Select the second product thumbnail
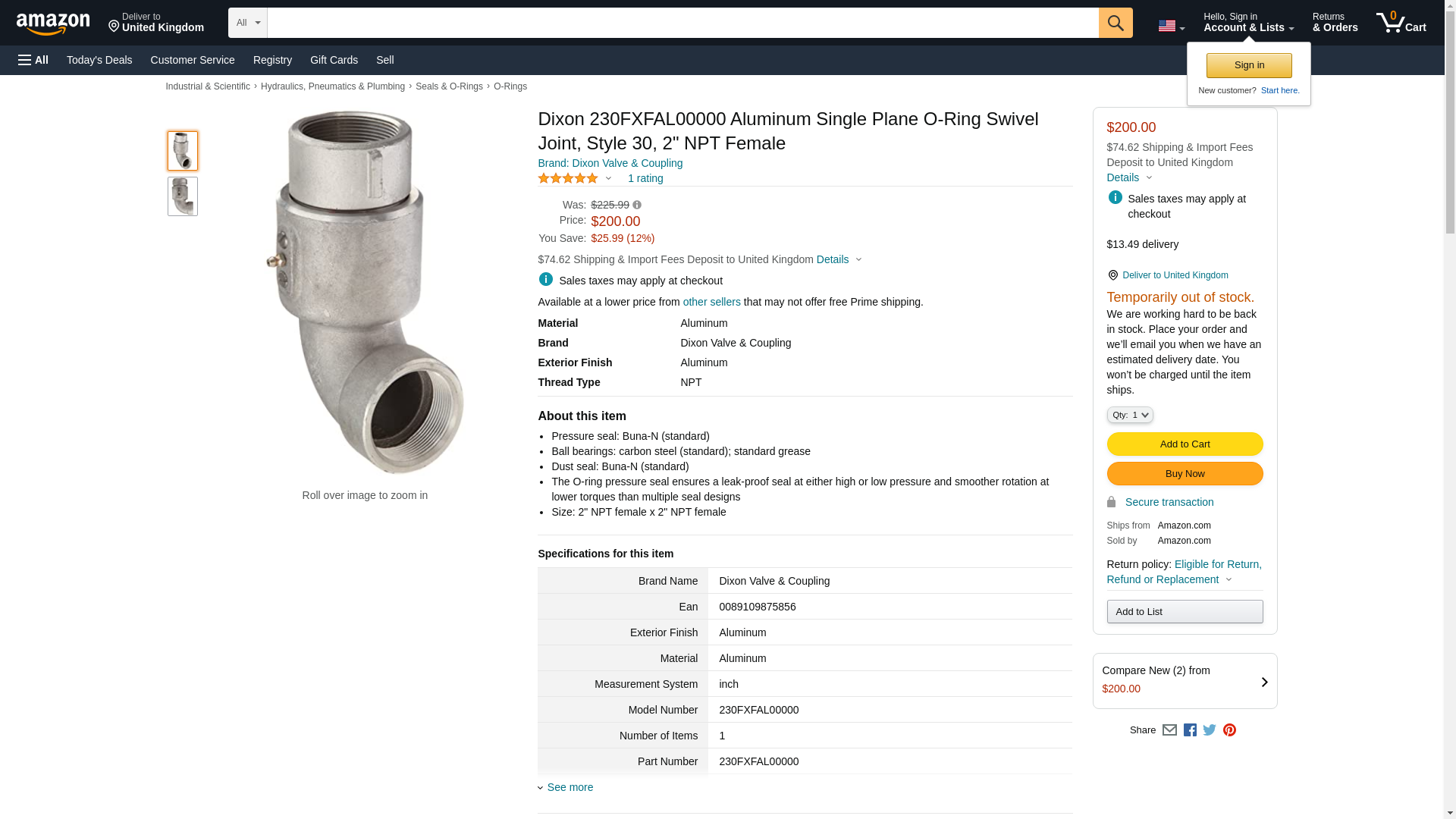The image size is (1456, 819). coord(183,197)
